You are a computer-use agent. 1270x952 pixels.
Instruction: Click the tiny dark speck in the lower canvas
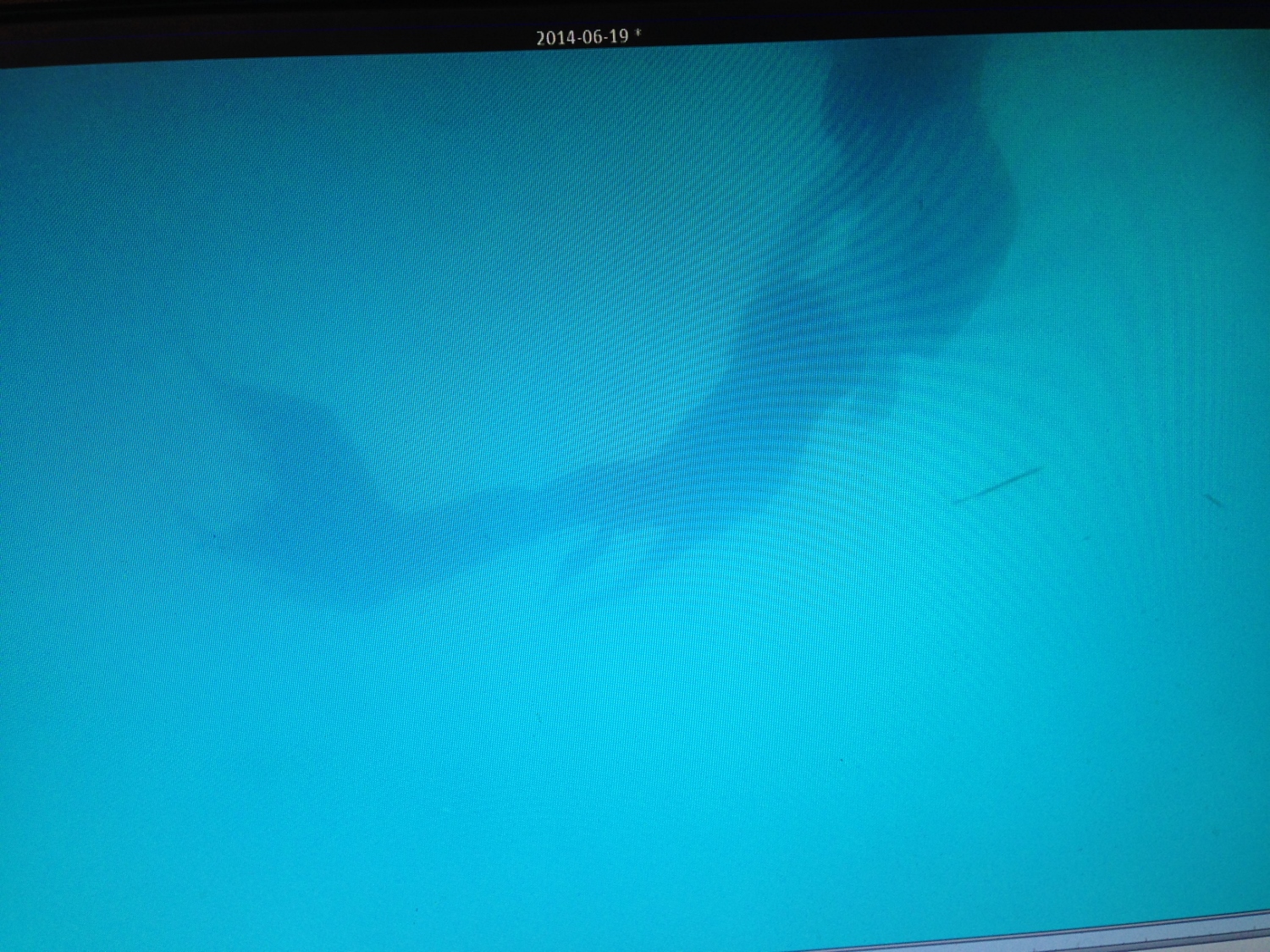[x=538, y=719]
